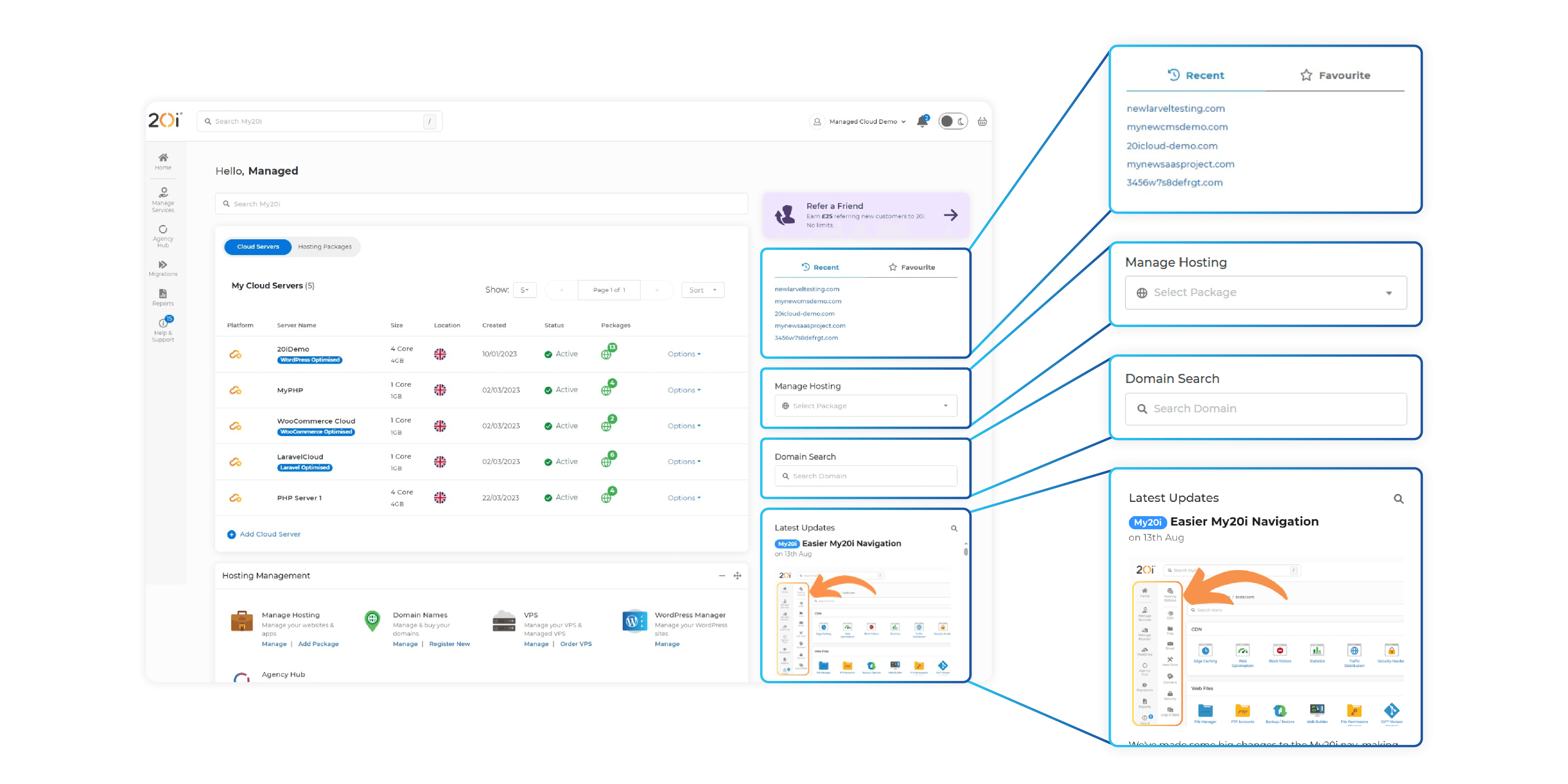1568x784 pixels.
Task: Collapse the Hosting Management panel
Action: pyautogui.click(x=721, y=576)
